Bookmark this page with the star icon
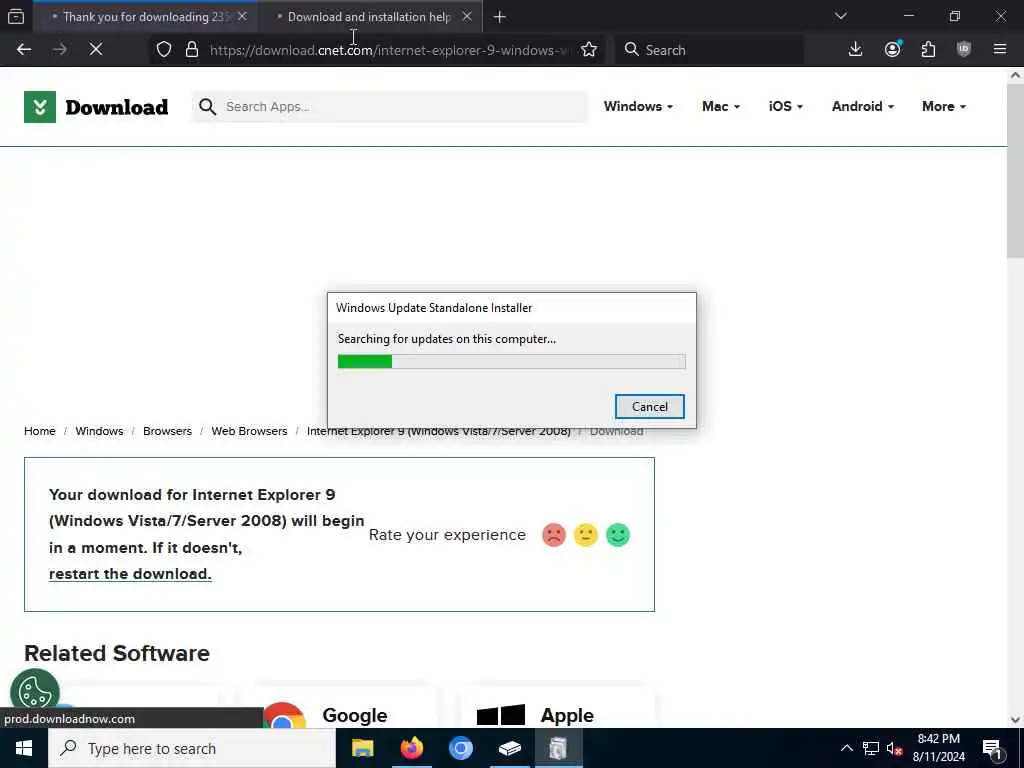 tap(588, 50)
